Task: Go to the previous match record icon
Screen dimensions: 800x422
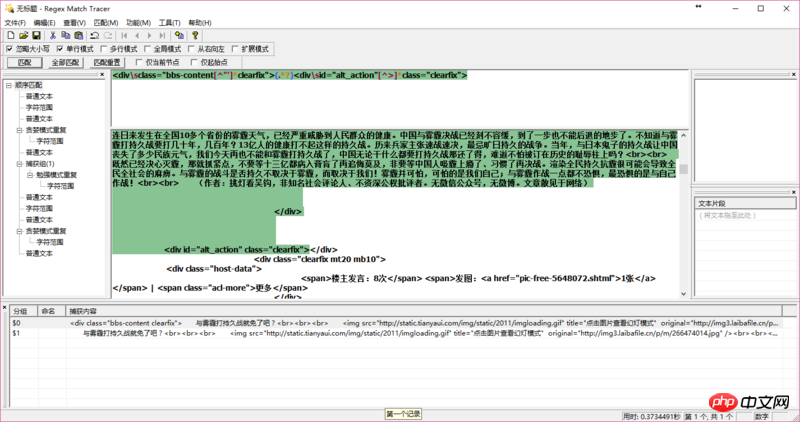Action: pos(137,35)
